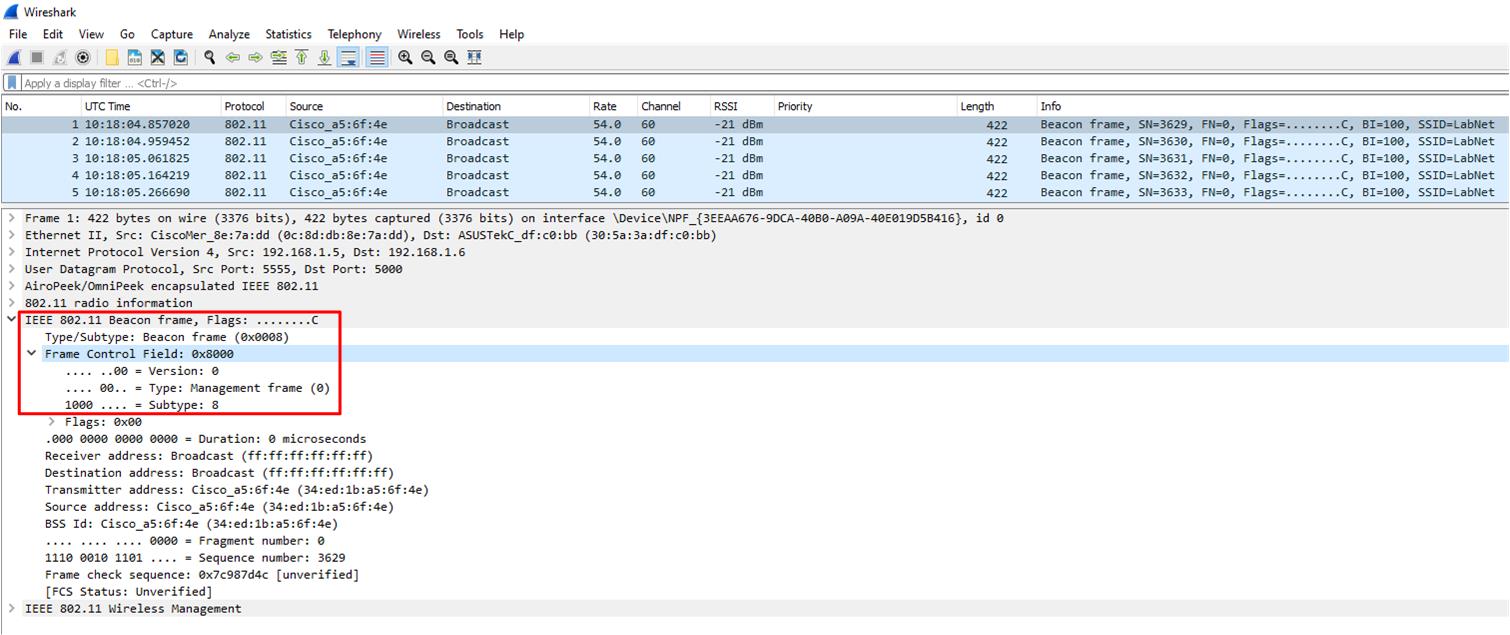
Task: Start a new capture with the shark fin icon
Action: click(13, 57)
